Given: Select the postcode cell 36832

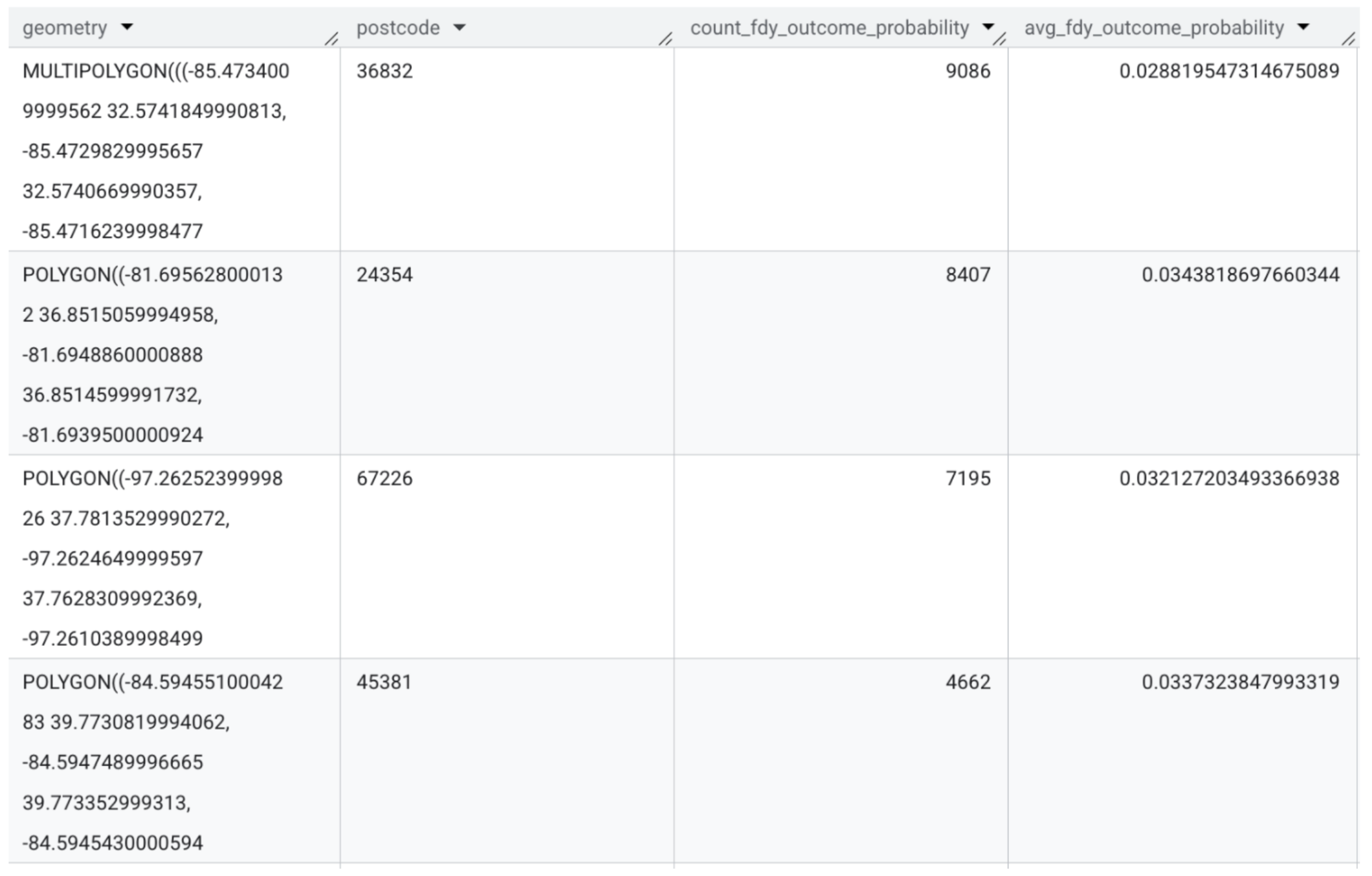Looking at the screenshot, I should pos(384,71).
